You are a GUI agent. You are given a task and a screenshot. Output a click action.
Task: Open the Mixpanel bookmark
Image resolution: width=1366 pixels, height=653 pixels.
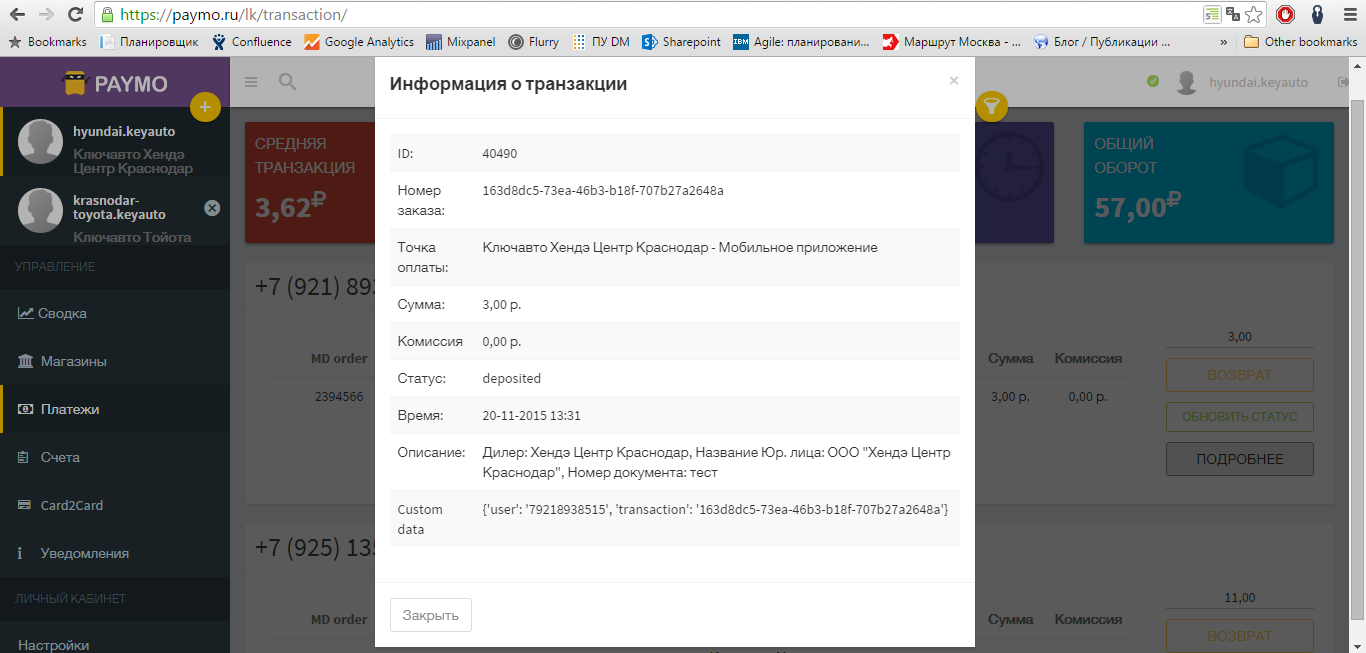[461, 42]
